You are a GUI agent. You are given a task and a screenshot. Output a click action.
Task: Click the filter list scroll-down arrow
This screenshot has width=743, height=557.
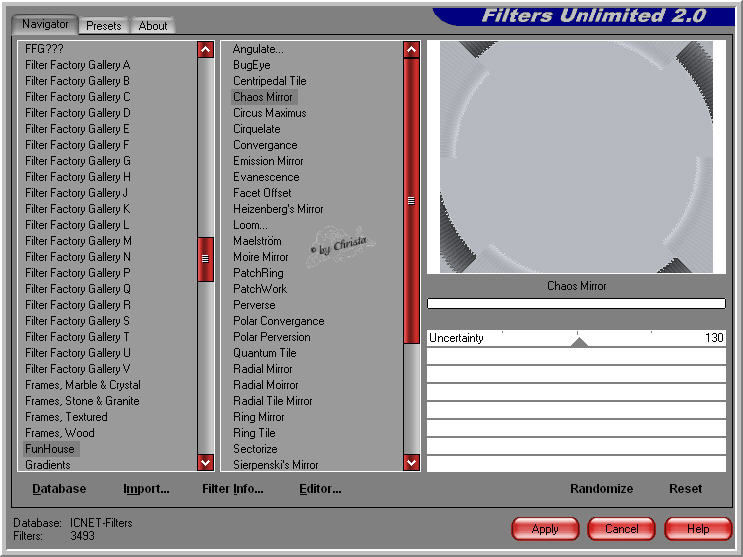411,462
